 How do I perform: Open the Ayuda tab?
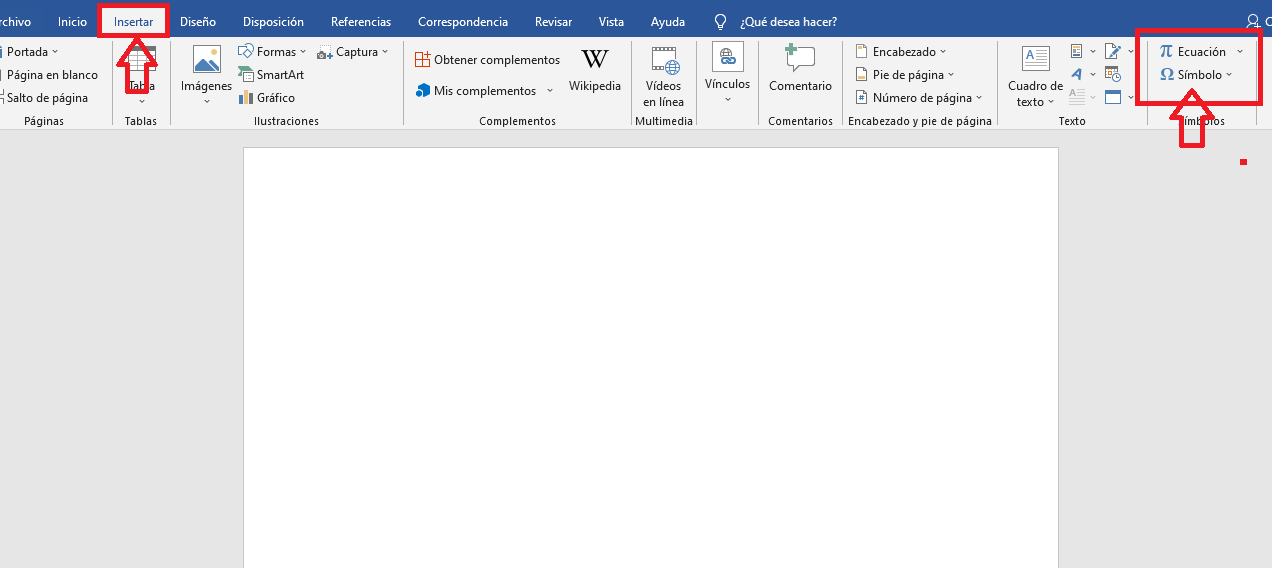pos(668,21)
